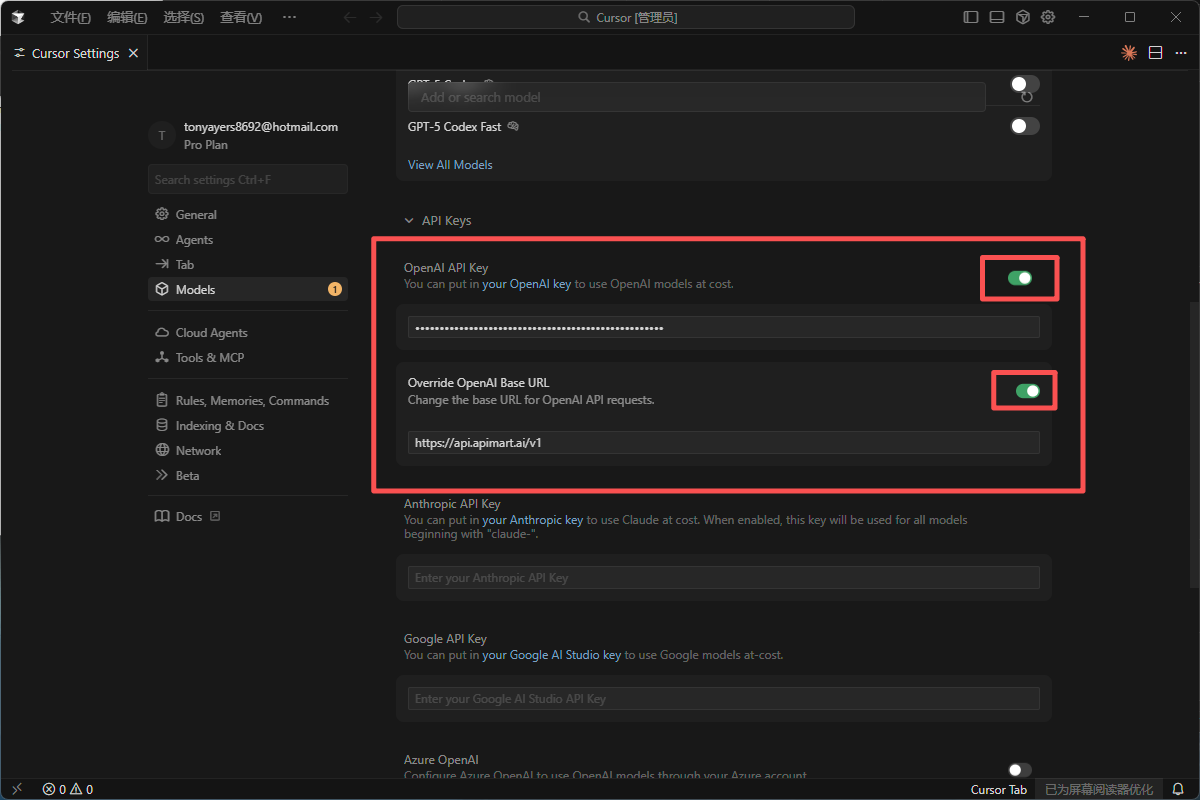The image size is (1200, 800).
Task: Click the settings page vertical scrollbar
Action: 1194,443
